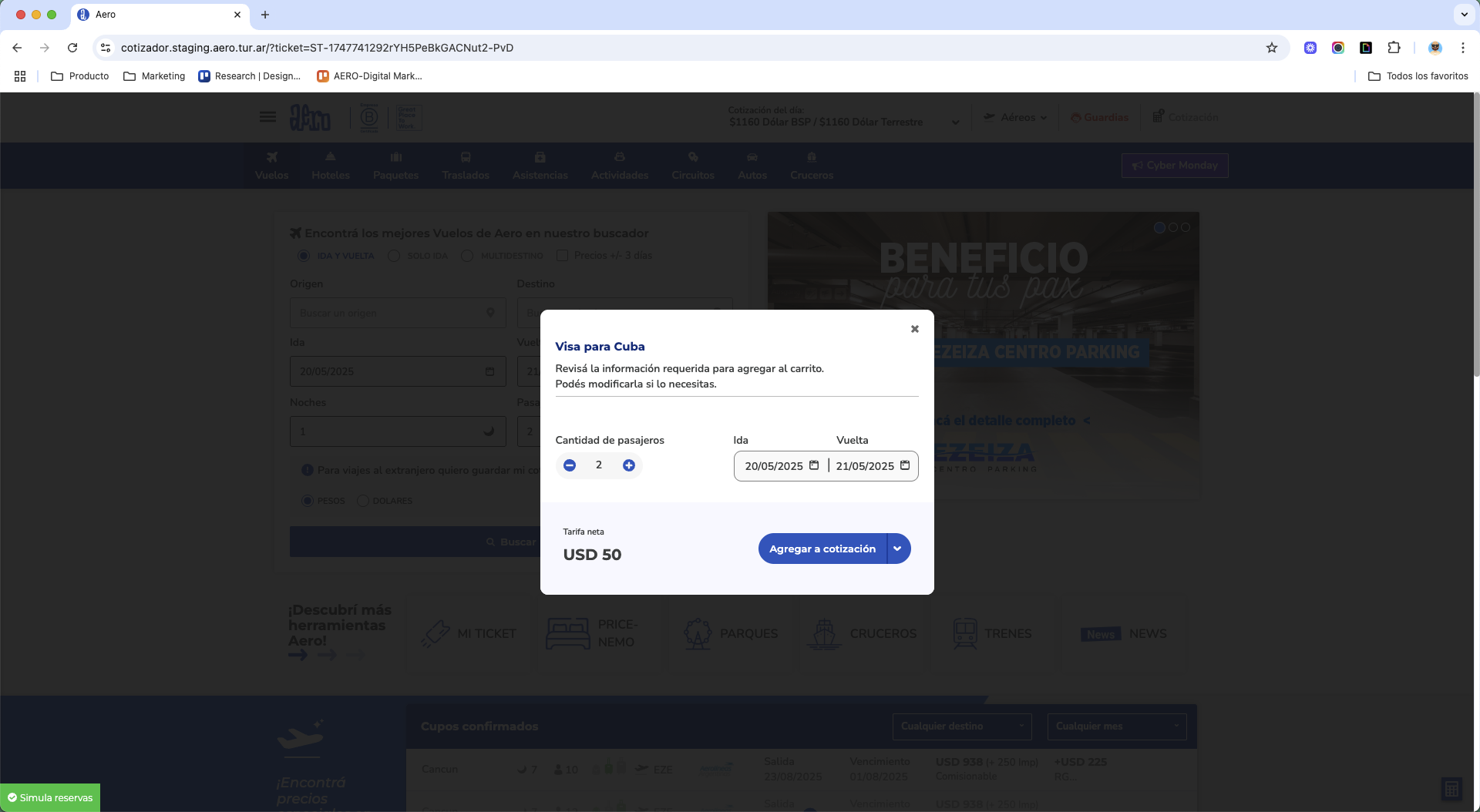Open a new browser tab
Viewport: 1480px width, 812px height.
(x=265, y=15)
